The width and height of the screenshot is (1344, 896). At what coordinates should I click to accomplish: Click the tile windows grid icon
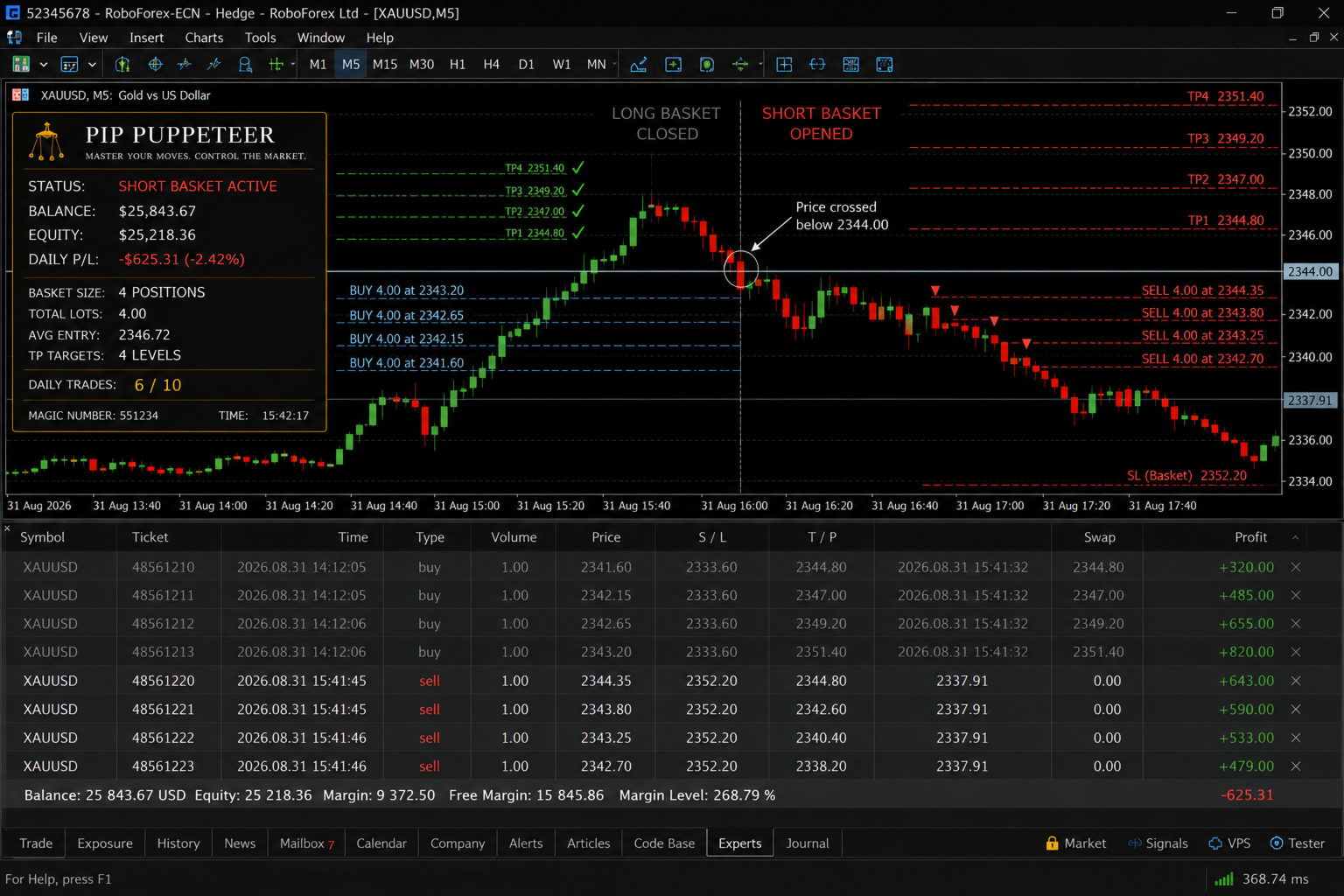pyautogui.click(x=784, y=64)
